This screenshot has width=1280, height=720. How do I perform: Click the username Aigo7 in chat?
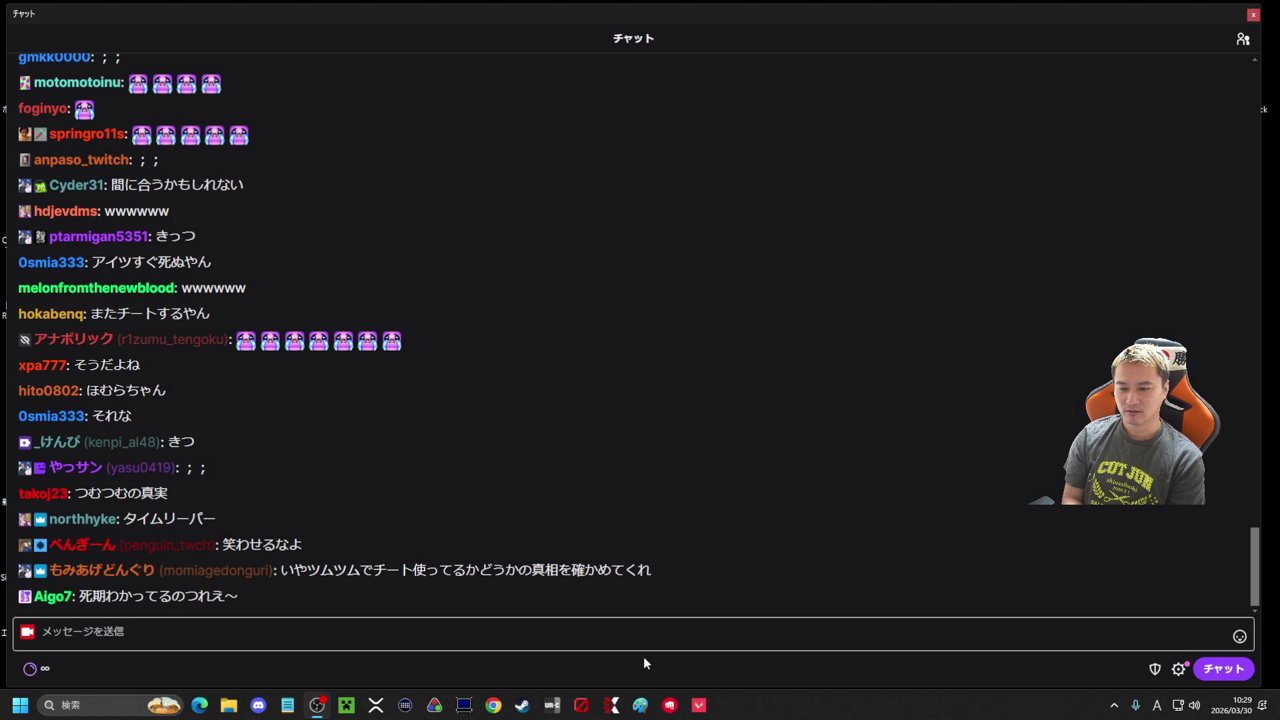[x=53, y=595]
